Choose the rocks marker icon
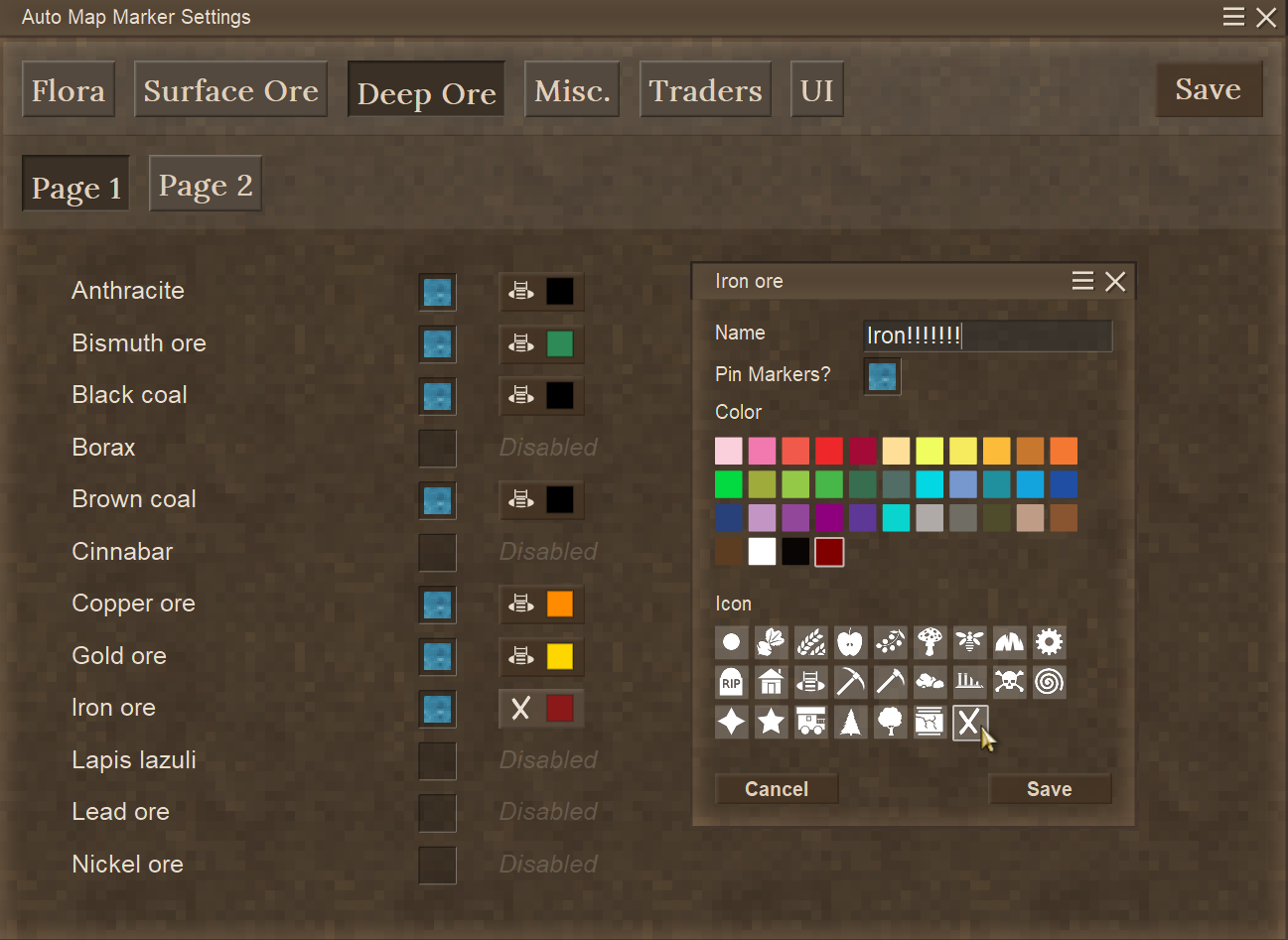The width and height of the screenshot is (1288, 940). click(930, 682)
